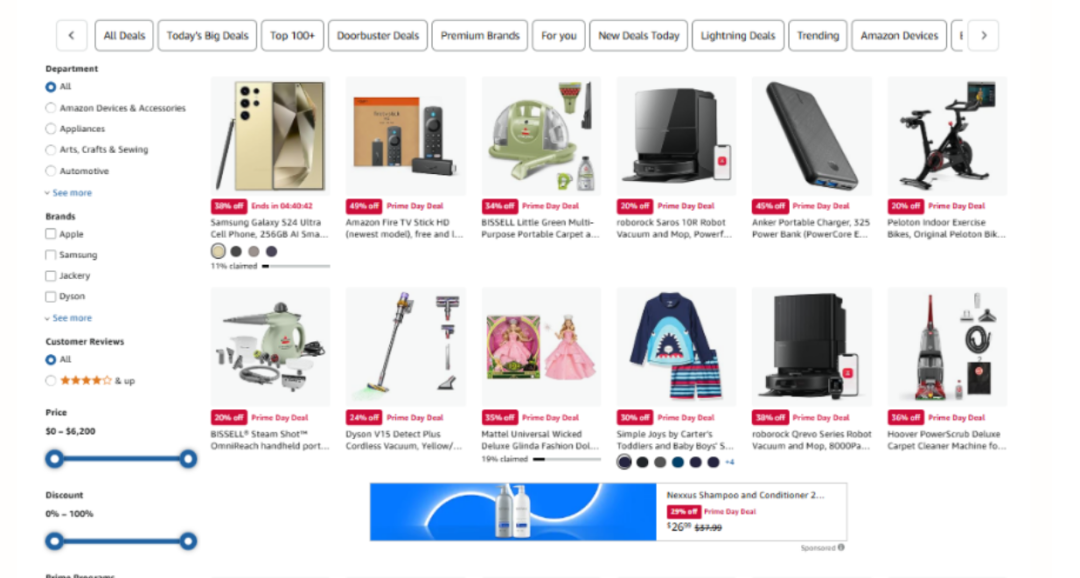
Task: Click the +4 more colors link under Simple Joys
Action: [729, 462]
